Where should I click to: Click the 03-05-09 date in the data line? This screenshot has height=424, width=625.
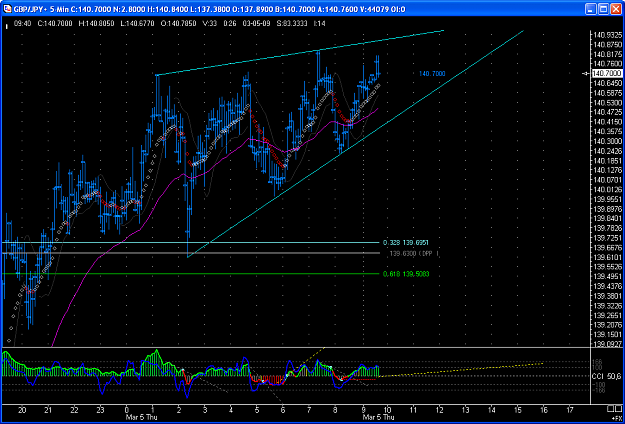tap(256, 24)
